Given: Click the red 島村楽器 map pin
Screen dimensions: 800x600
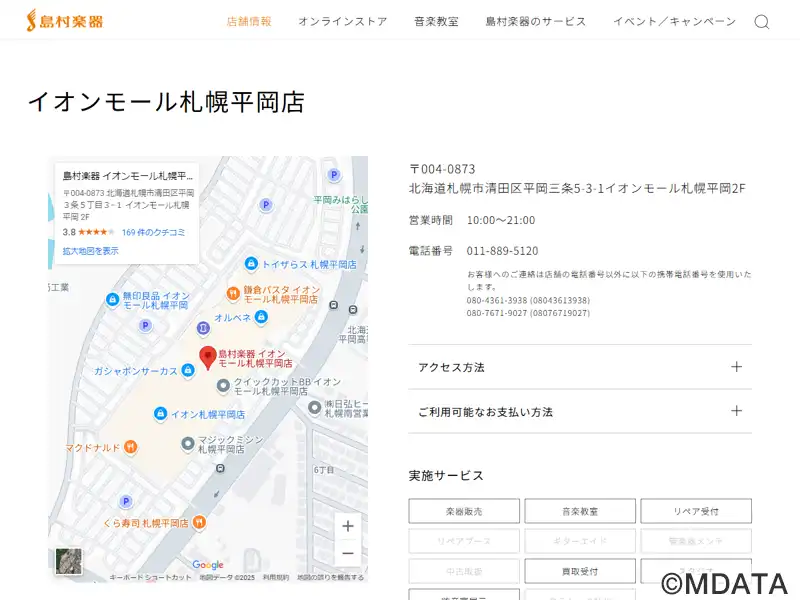Looking at the screenshot, I should click(x=208, y=357).
